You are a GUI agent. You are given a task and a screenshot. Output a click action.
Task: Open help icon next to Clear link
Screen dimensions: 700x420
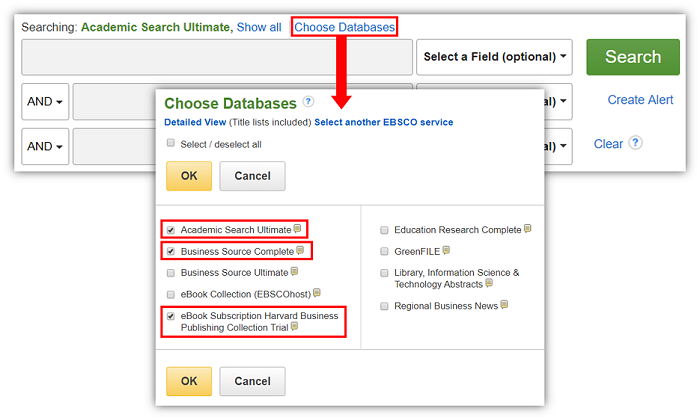coord(635,143)
